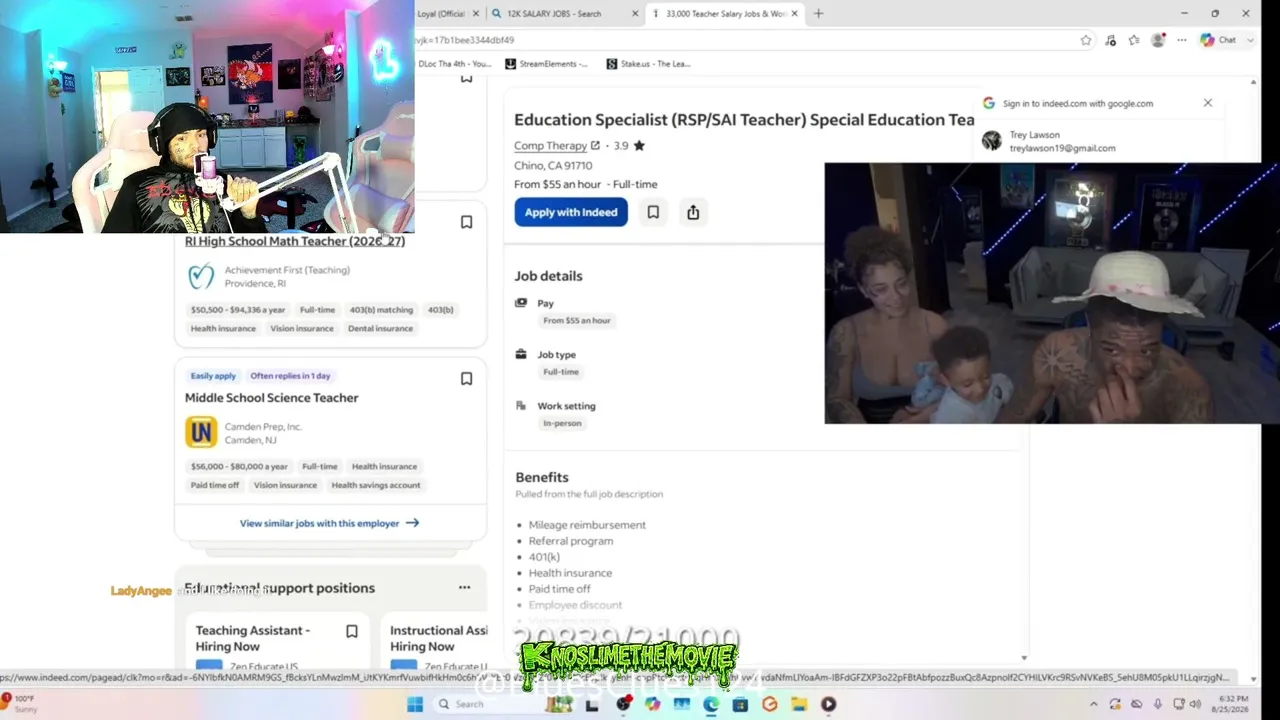This screenshot has width=1280, height=720.
Task: Click View similar jobs with this employer
Action: [329, 523]
